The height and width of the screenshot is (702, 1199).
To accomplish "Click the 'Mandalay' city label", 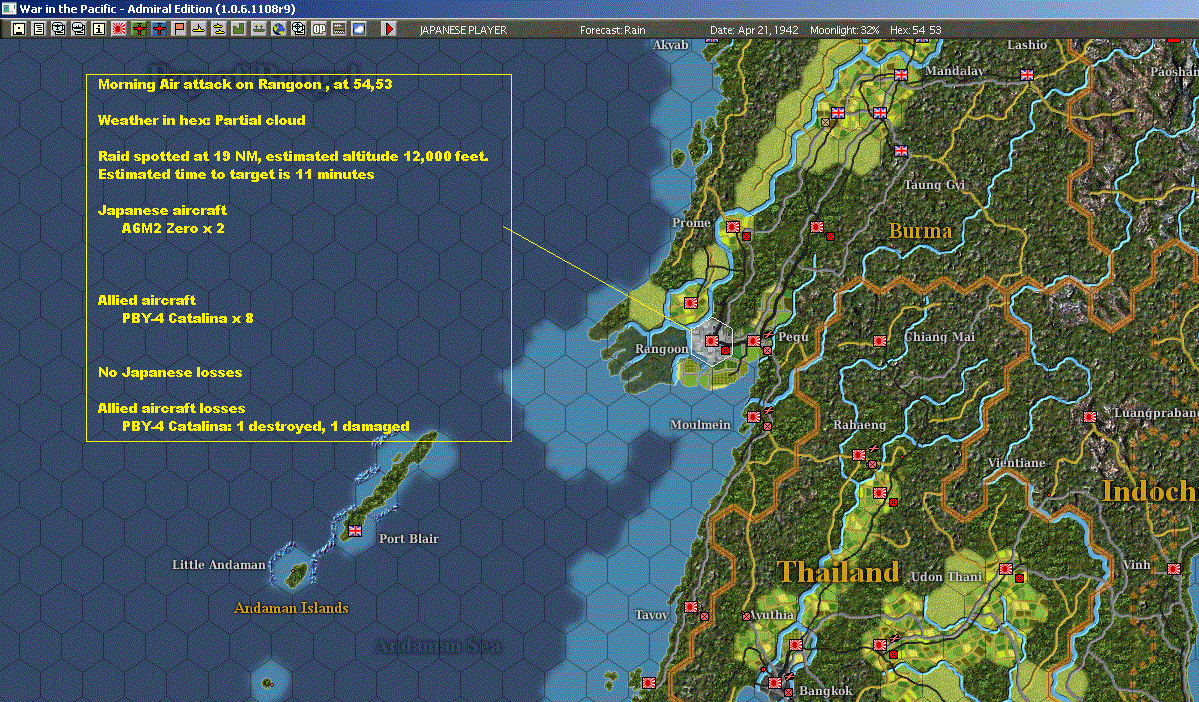I will pyautogui.click(x=954, y=70).
